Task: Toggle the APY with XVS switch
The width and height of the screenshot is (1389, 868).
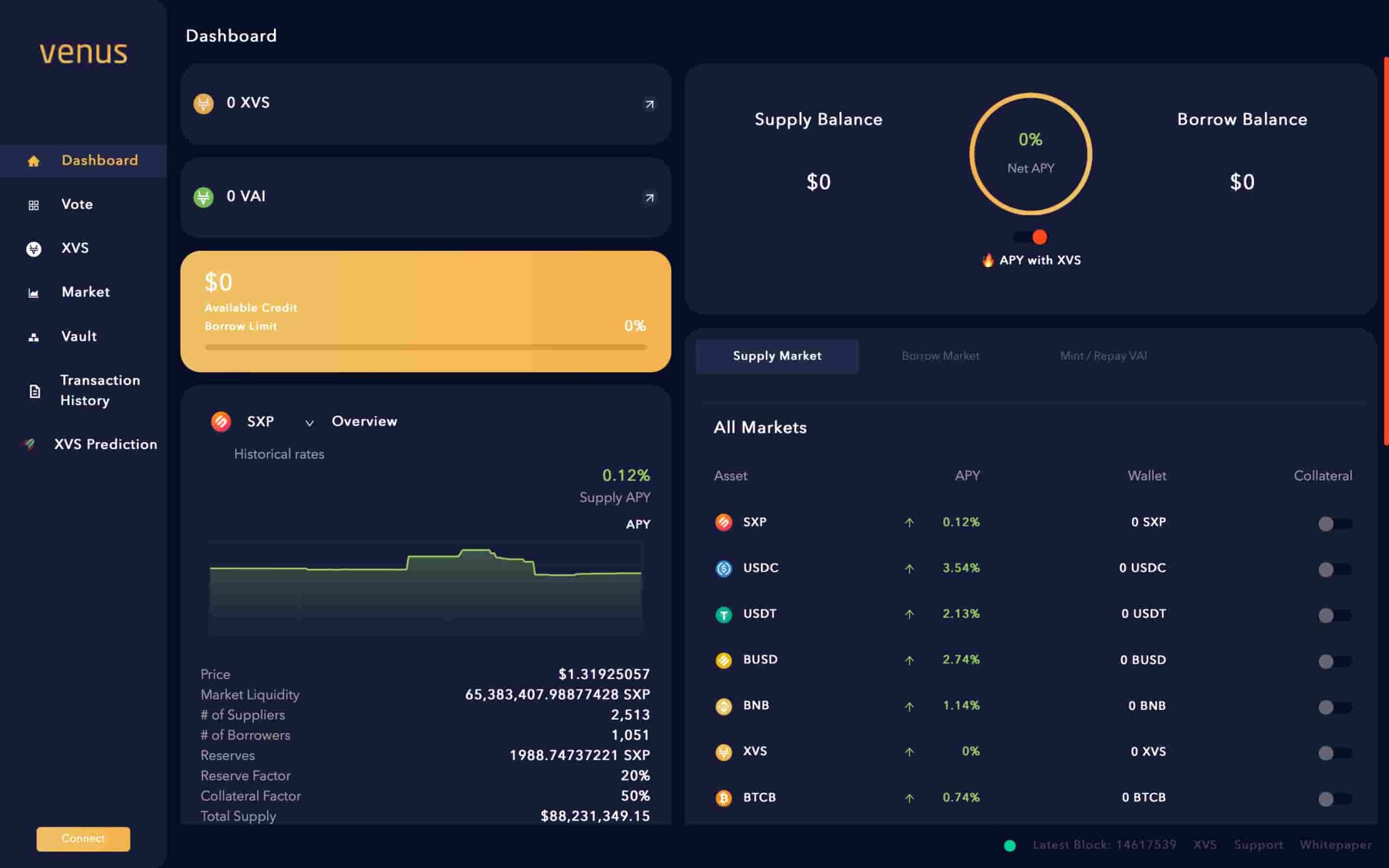Action: click(x=1030, y=237)
